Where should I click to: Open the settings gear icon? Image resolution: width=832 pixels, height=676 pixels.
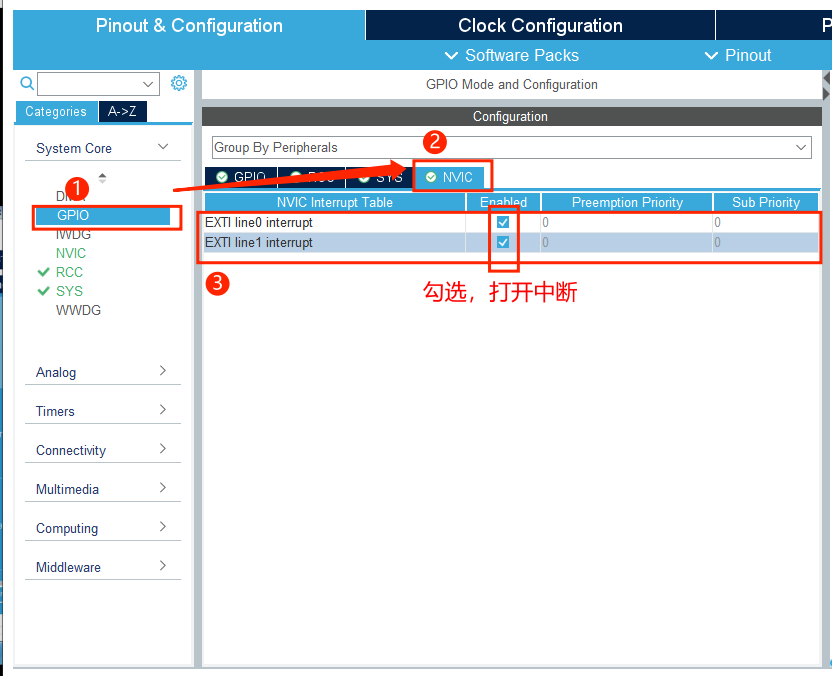pos(179,83)
